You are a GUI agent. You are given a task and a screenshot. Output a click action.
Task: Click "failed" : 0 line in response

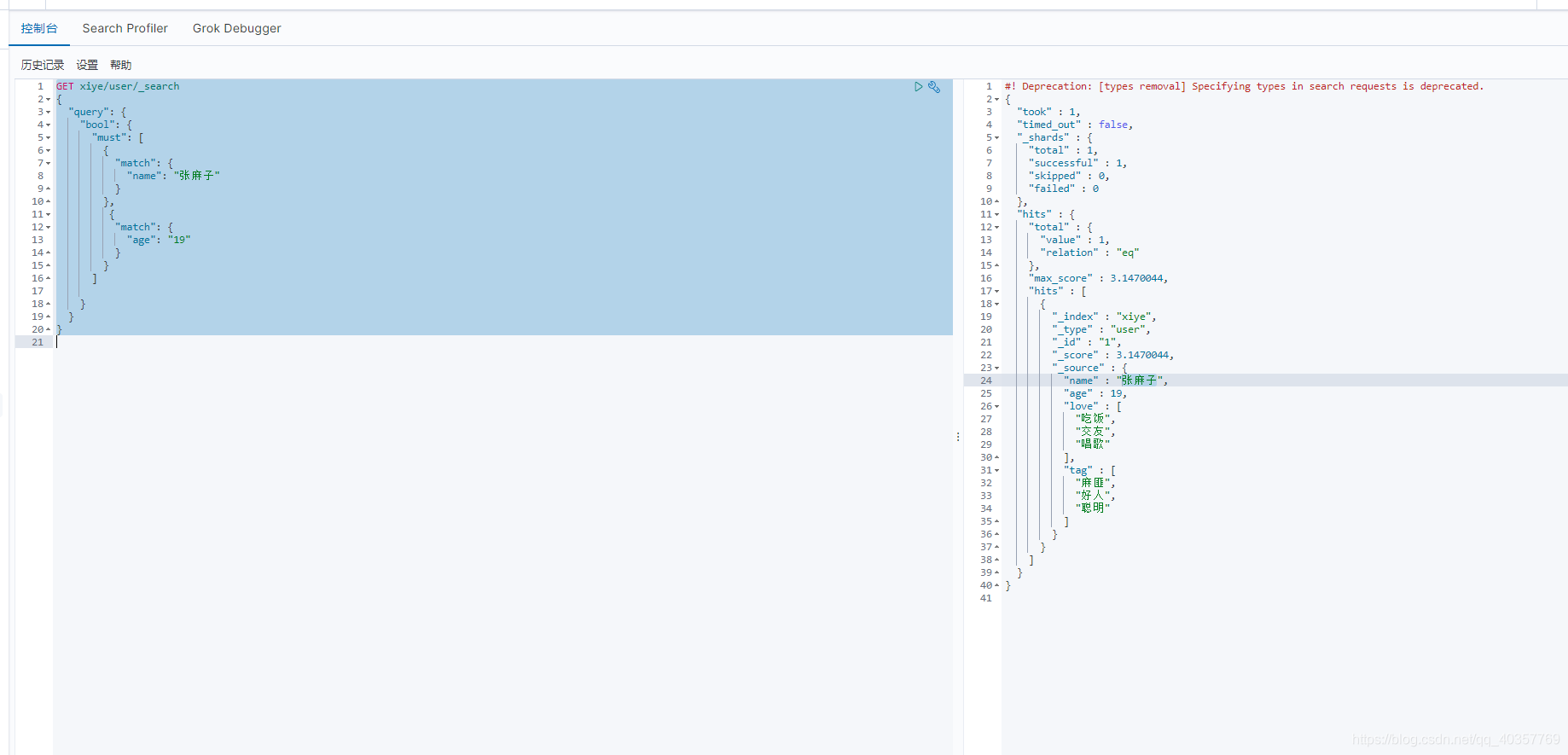point(1064,189)
